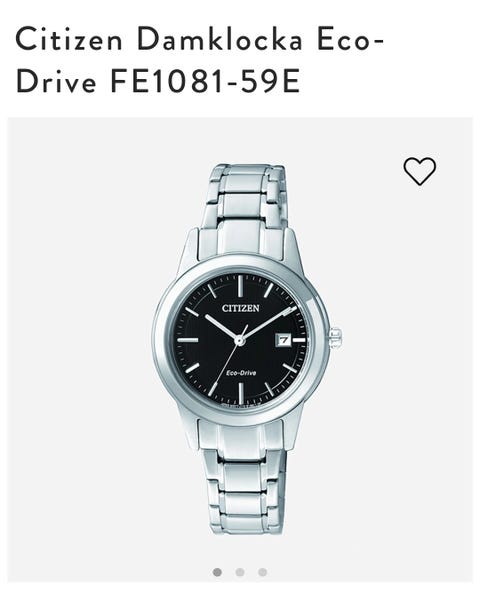This screenshot has width=480, height=593.
Task: Click the 12 o'clock hour marker
Action: pos(240,286)
